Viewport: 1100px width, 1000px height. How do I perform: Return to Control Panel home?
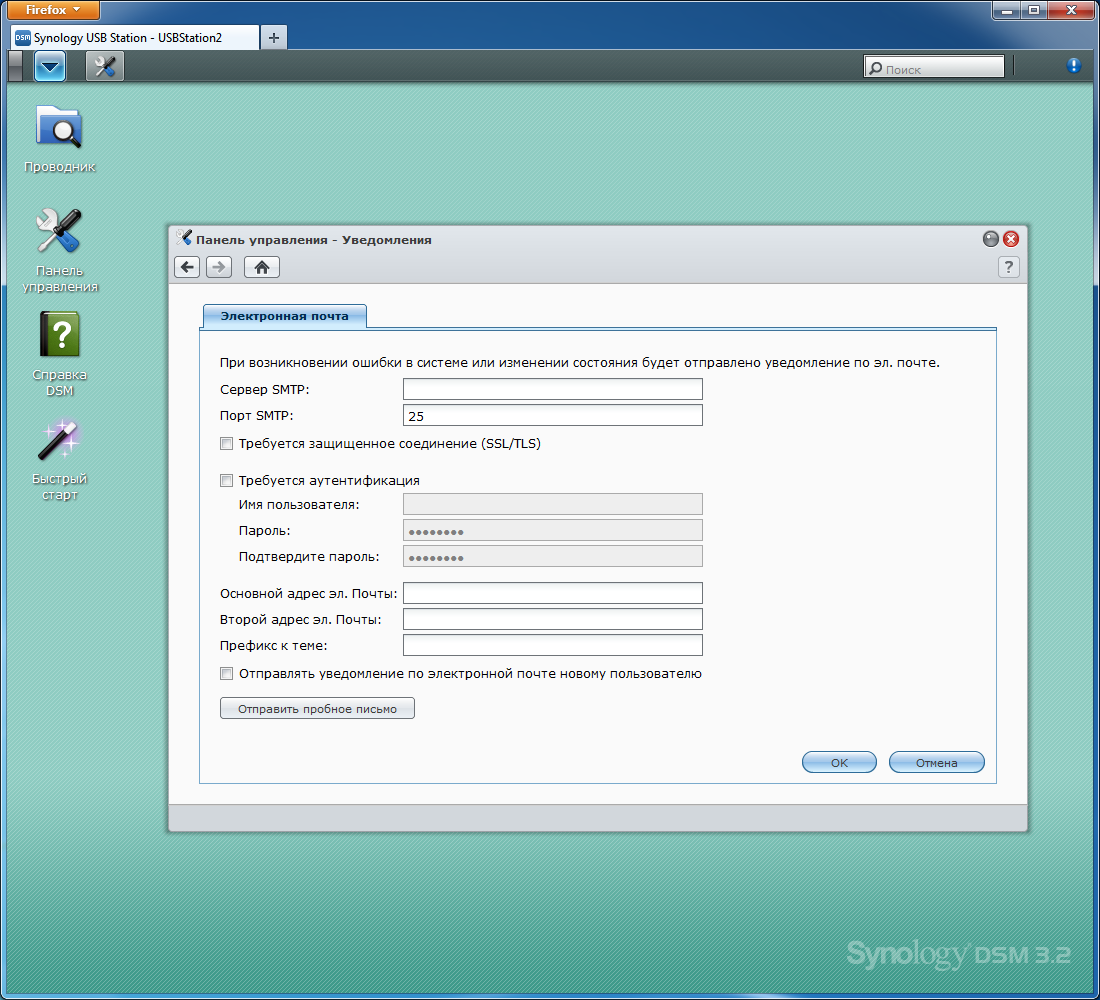[x=262, y=267]
